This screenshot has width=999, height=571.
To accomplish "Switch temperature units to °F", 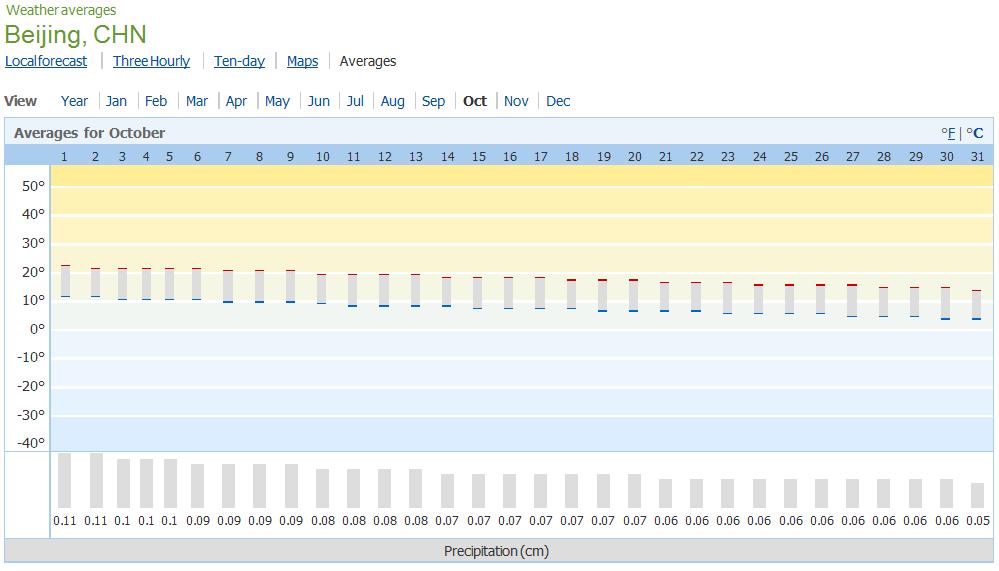I will click(x=948, y=133).
